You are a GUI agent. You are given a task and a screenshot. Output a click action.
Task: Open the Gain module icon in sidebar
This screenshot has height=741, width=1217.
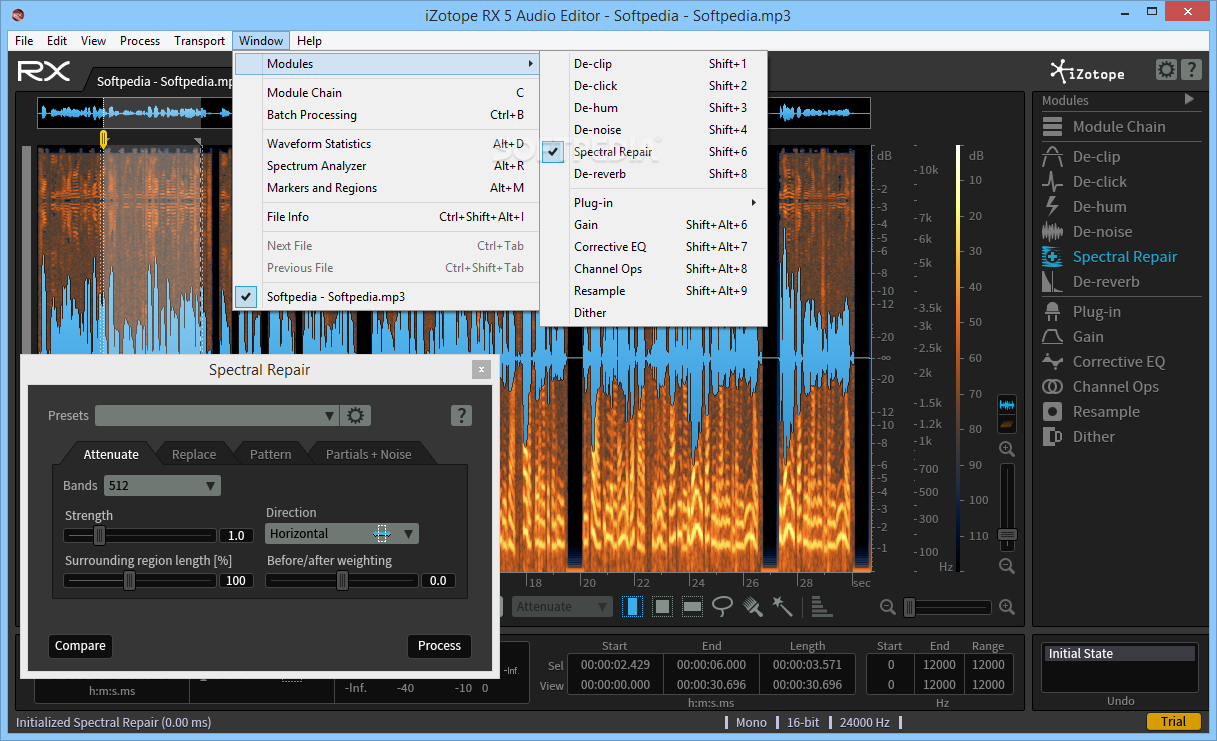[x=1052, y=337]
